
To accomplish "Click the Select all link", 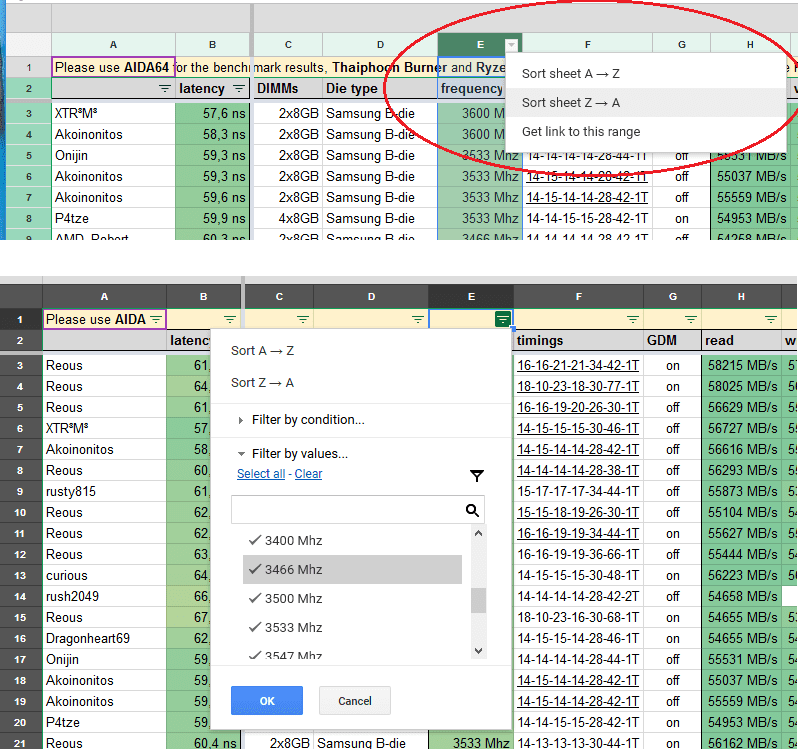I will (261, 474).
